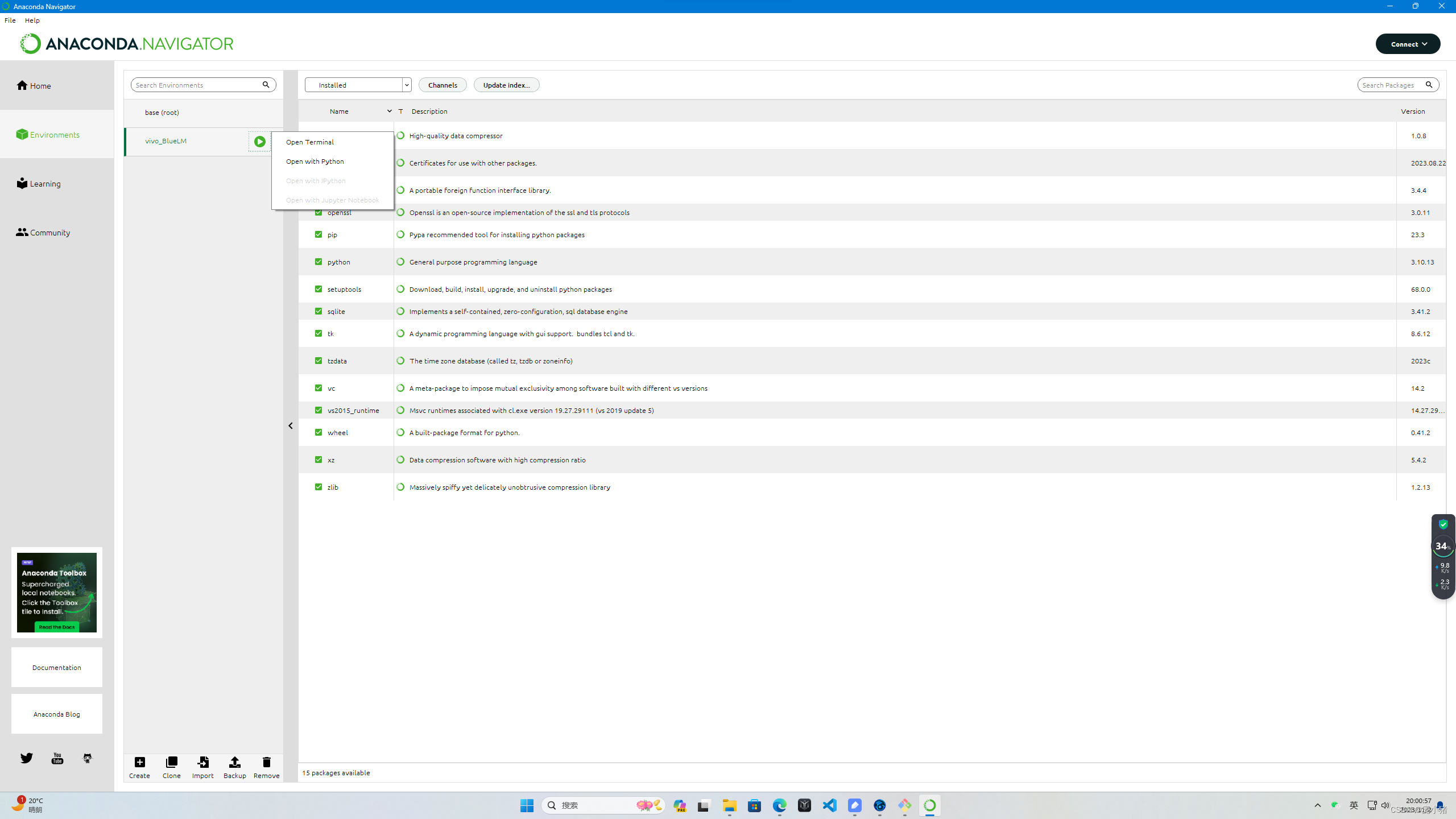
Task: Collapse the environments panel with left chevron
Action: click(x=291, y=425)
